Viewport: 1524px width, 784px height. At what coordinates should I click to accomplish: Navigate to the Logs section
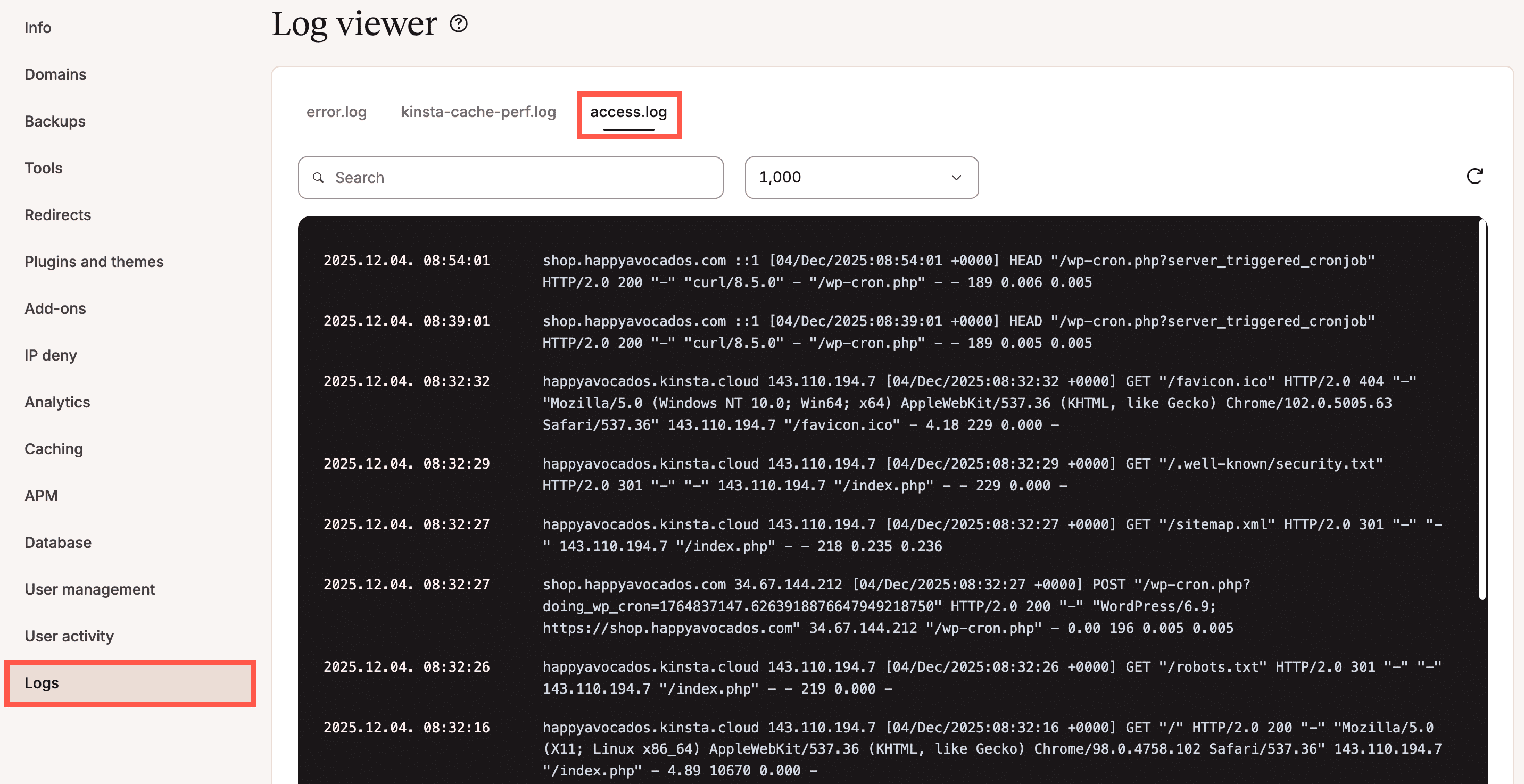[x=42, y=683]
